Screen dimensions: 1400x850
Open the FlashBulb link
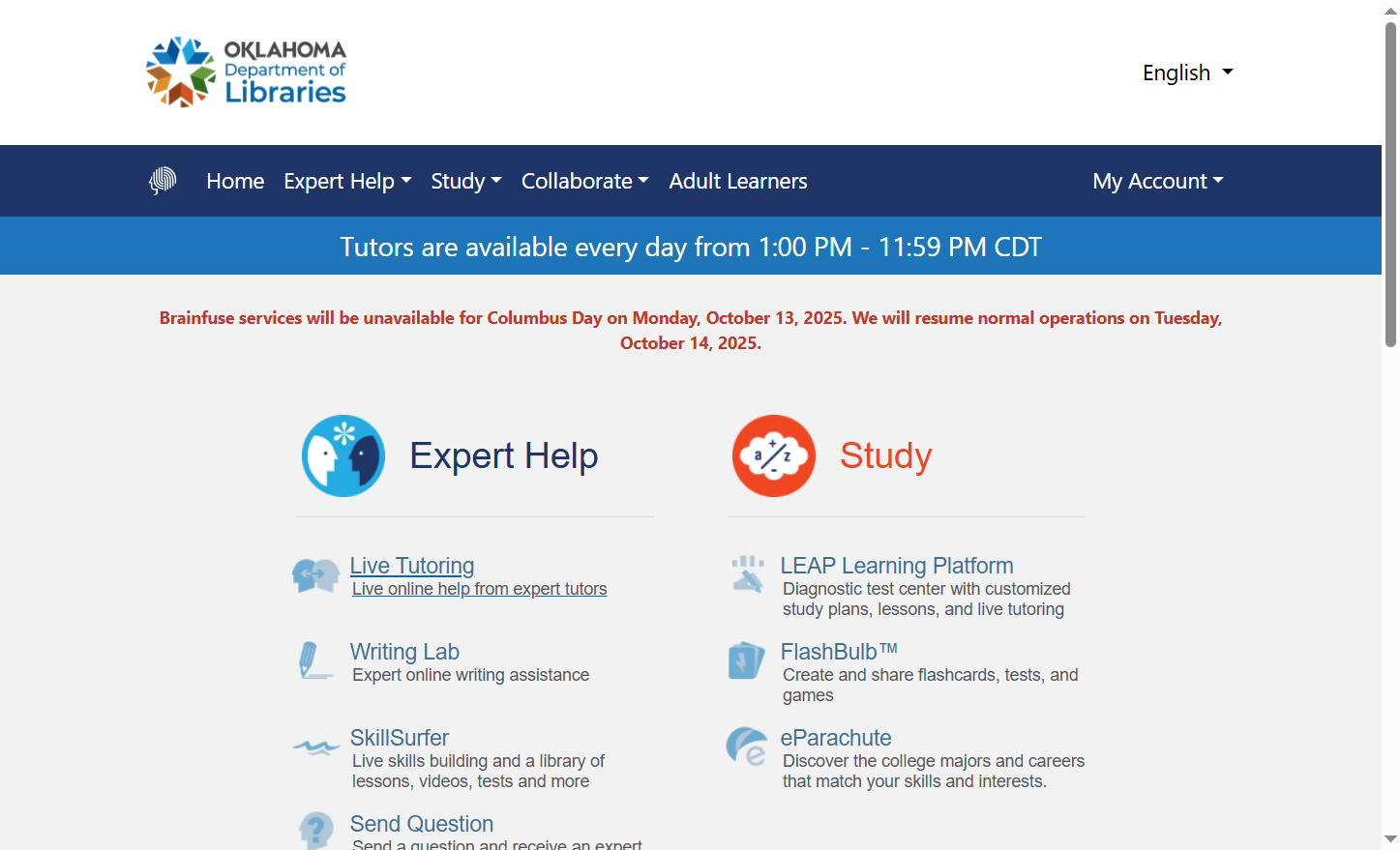839,652
